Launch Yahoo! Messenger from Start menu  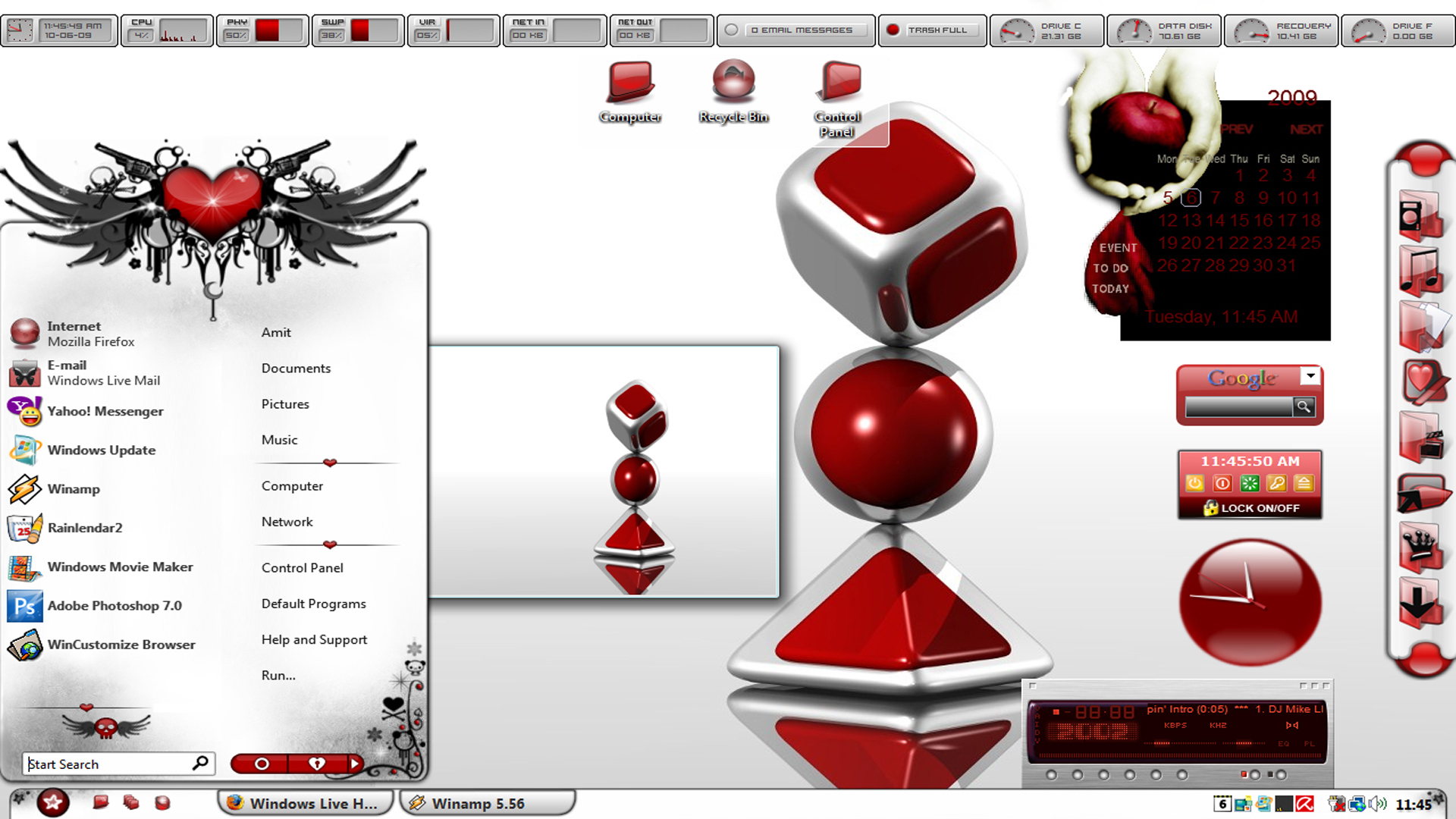click(x=85, y=411)
